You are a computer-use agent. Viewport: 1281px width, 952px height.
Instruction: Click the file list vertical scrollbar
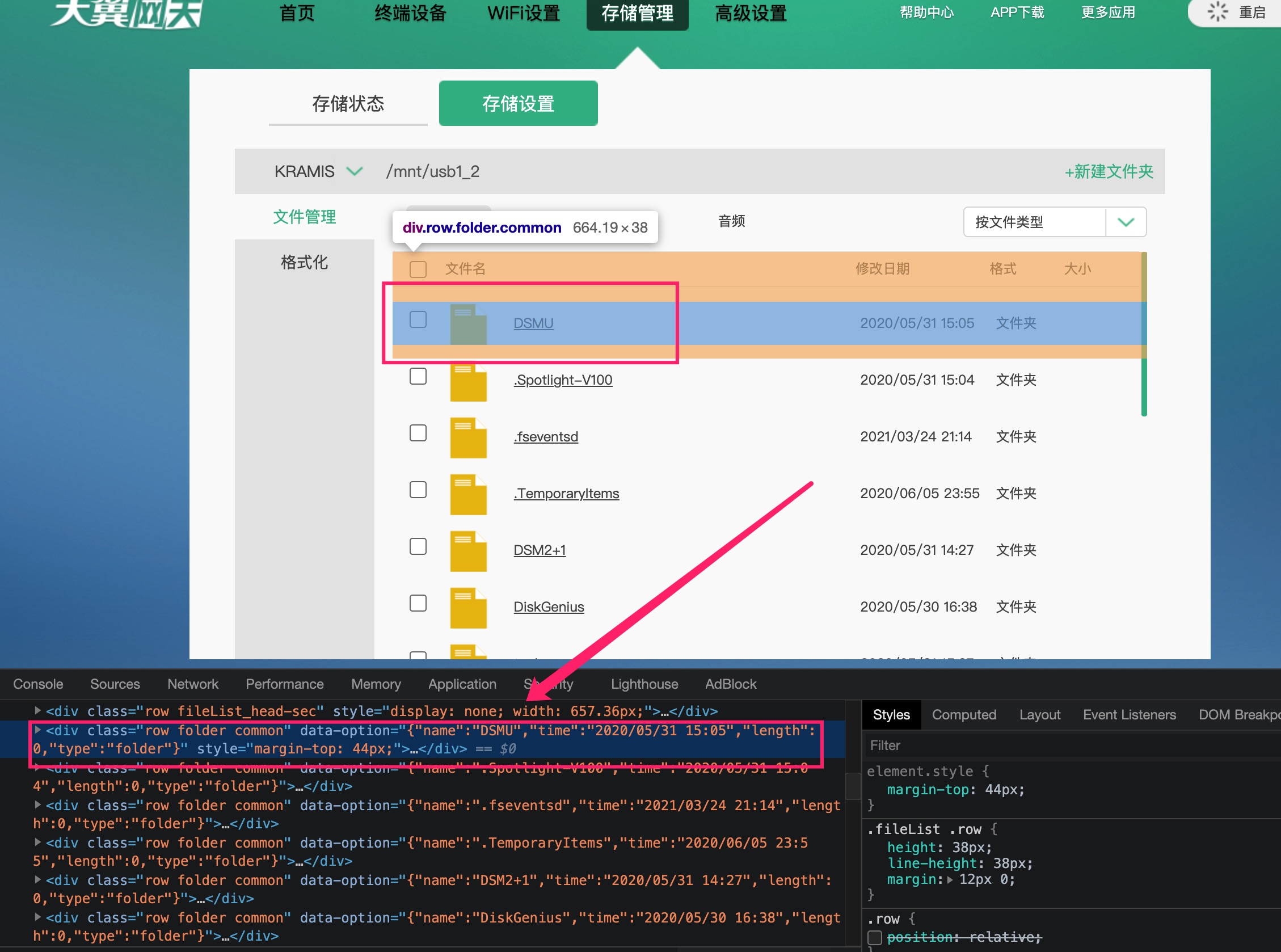click(x=1144, y=334)
